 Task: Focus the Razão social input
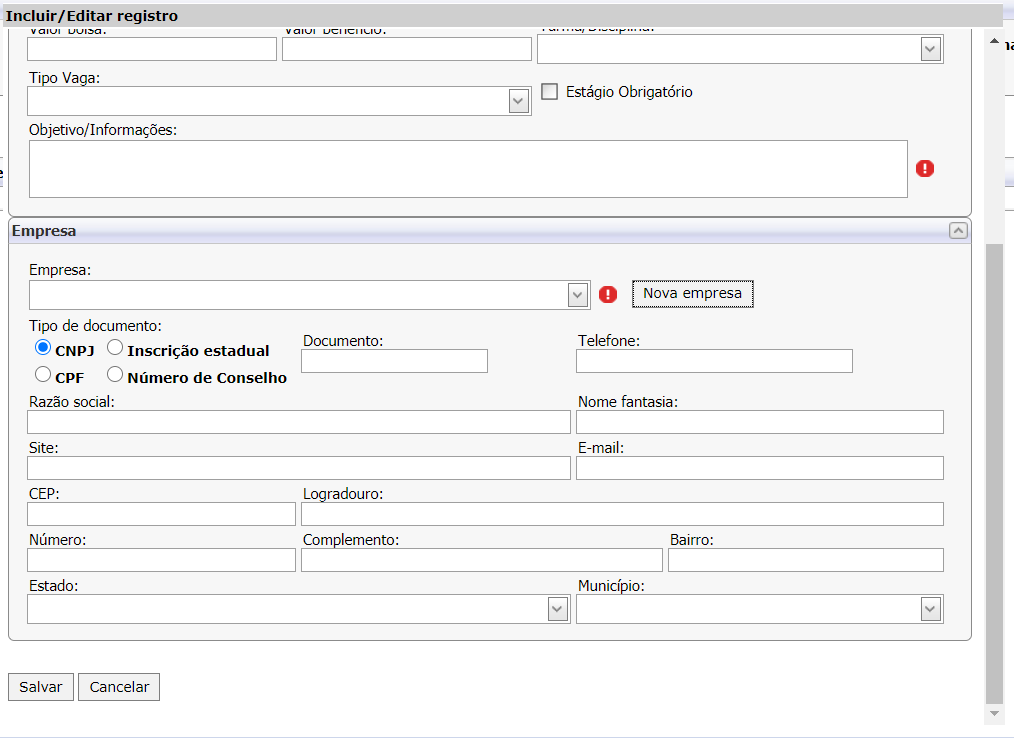299,422
